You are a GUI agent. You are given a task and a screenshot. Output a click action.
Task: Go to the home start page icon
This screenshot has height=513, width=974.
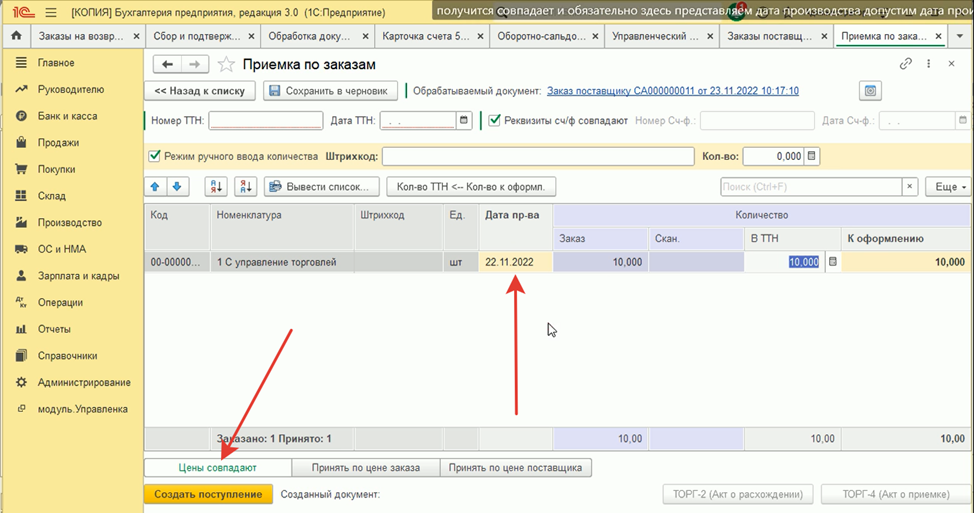(x=16, y=36)
